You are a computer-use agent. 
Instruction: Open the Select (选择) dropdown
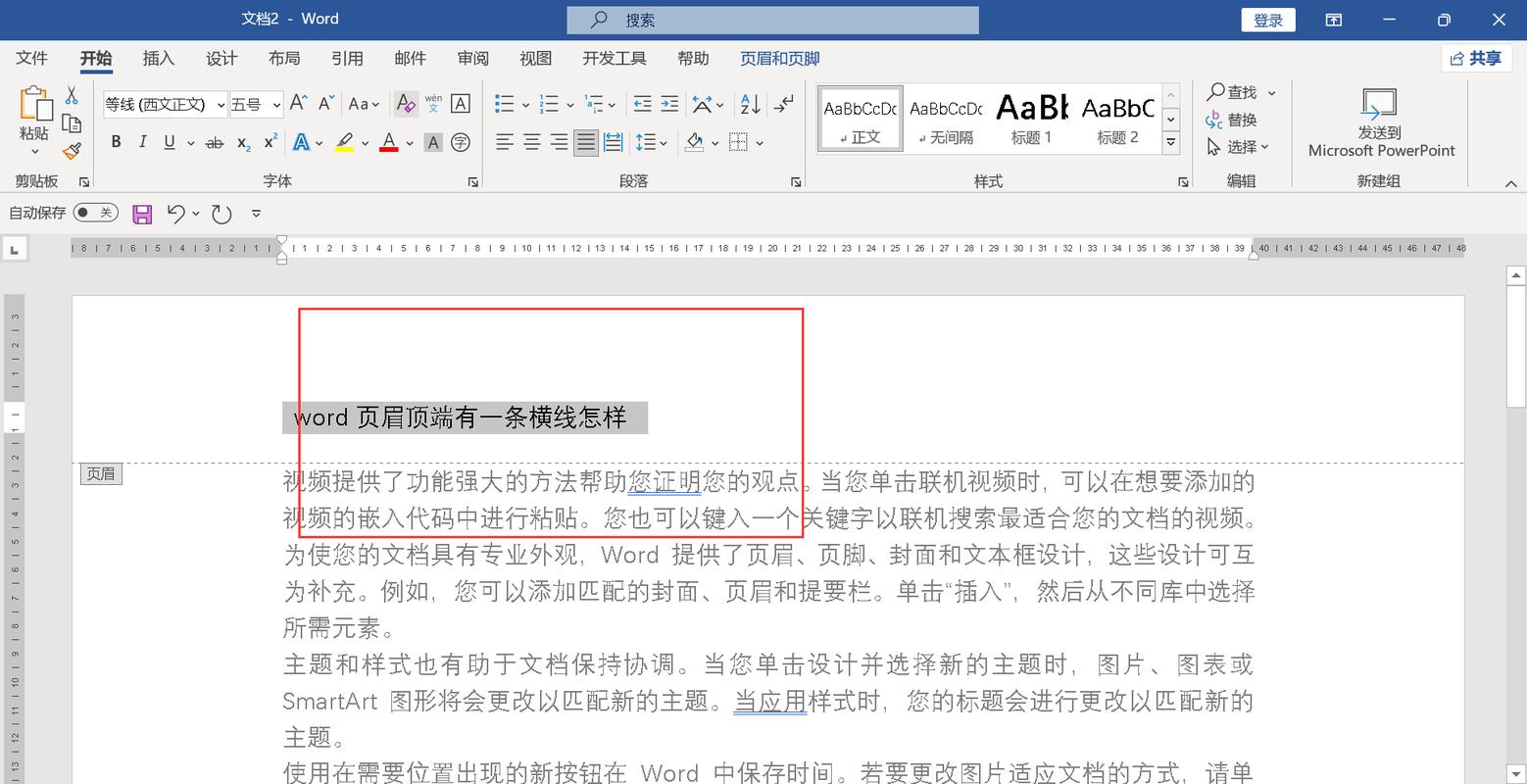tap(1237, 147)
